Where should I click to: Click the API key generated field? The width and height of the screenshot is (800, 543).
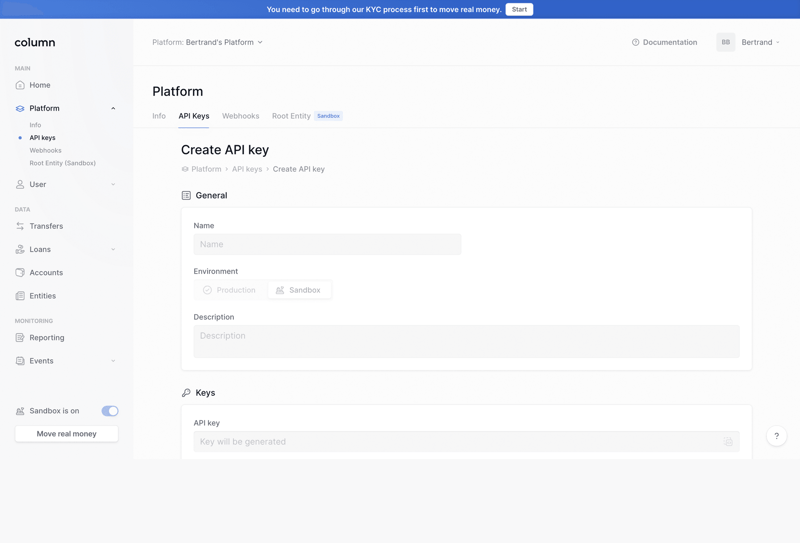pos(466,441)
